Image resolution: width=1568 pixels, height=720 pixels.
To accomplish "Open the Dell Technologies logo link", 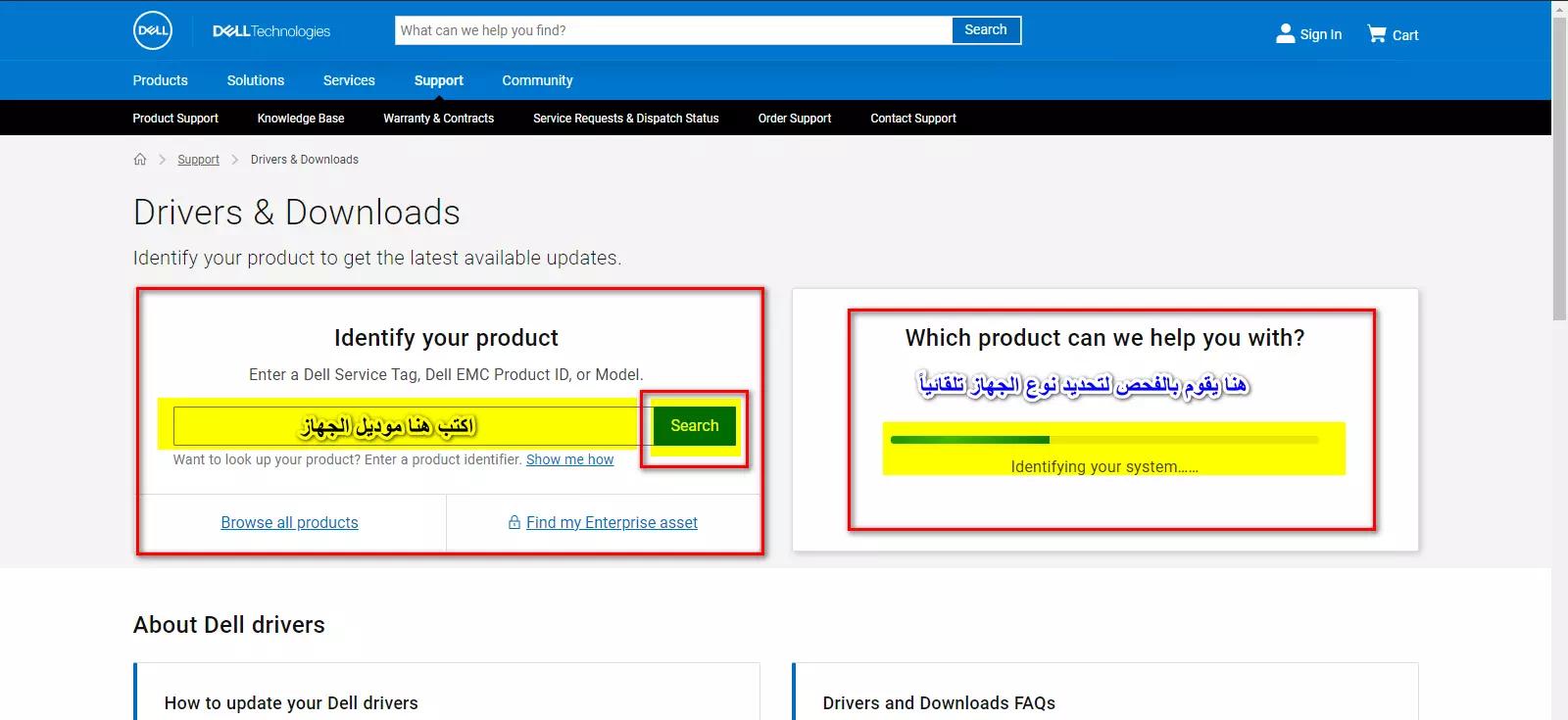I will coord(271,31).
